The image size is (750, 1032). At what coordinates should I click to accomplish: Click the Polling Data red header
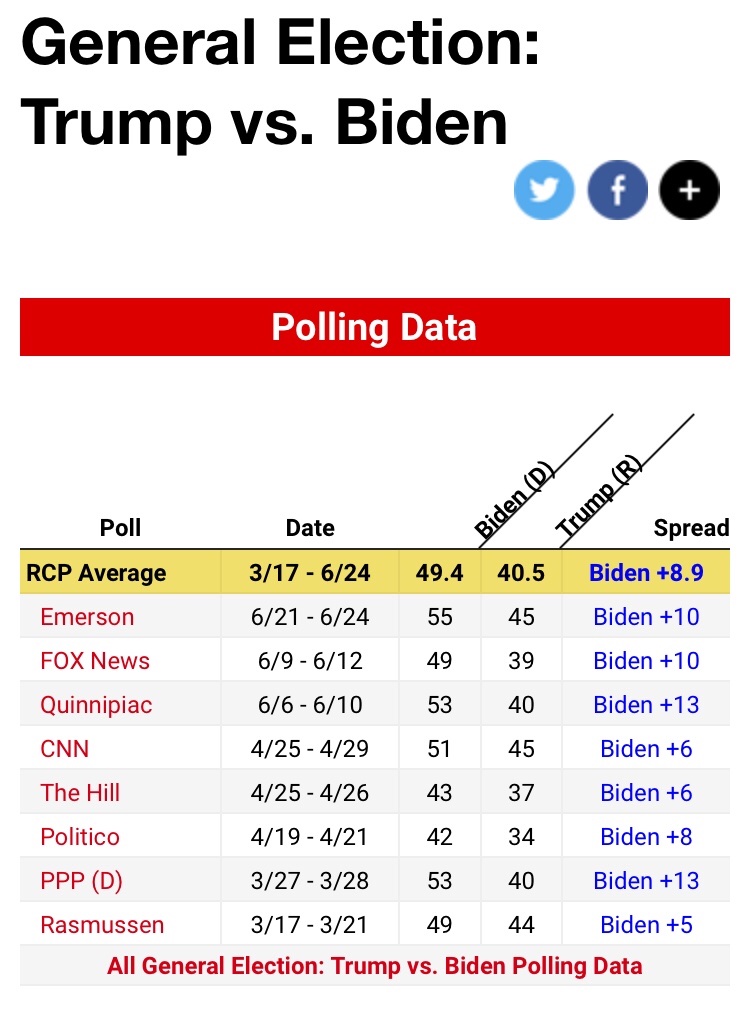374,327
